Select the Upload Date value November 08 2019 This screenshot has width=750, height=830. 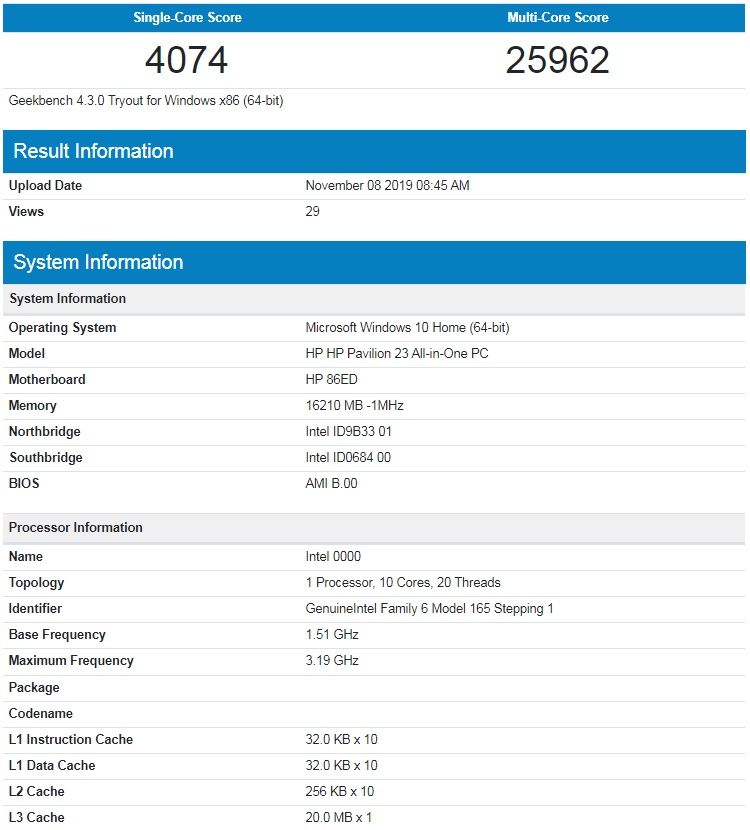click(387, 185)
